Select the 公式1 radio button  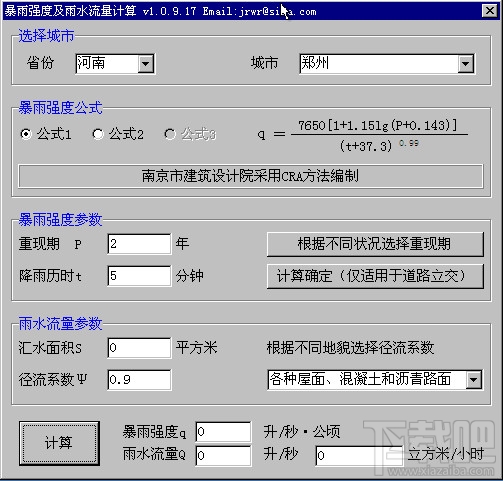coord(26,134)
